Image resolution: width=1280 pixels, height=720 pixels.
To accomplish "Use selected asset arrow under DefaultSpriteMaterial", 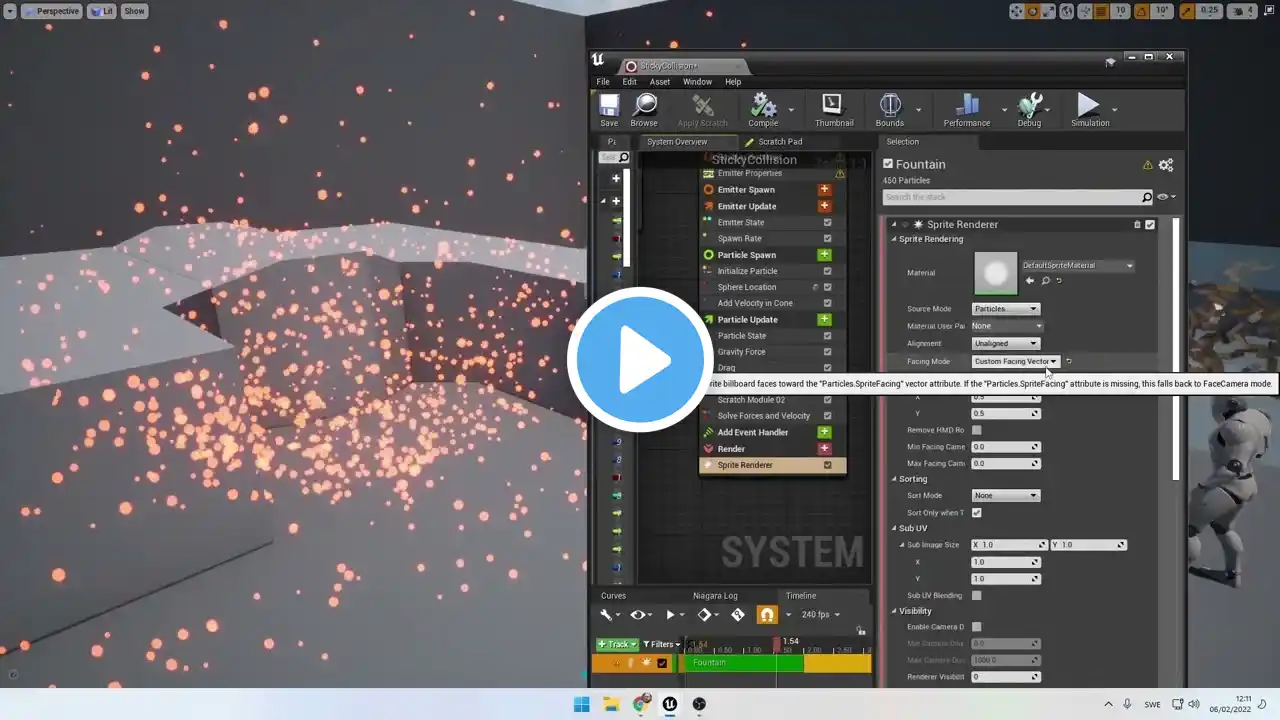I will coord(1030,281).
